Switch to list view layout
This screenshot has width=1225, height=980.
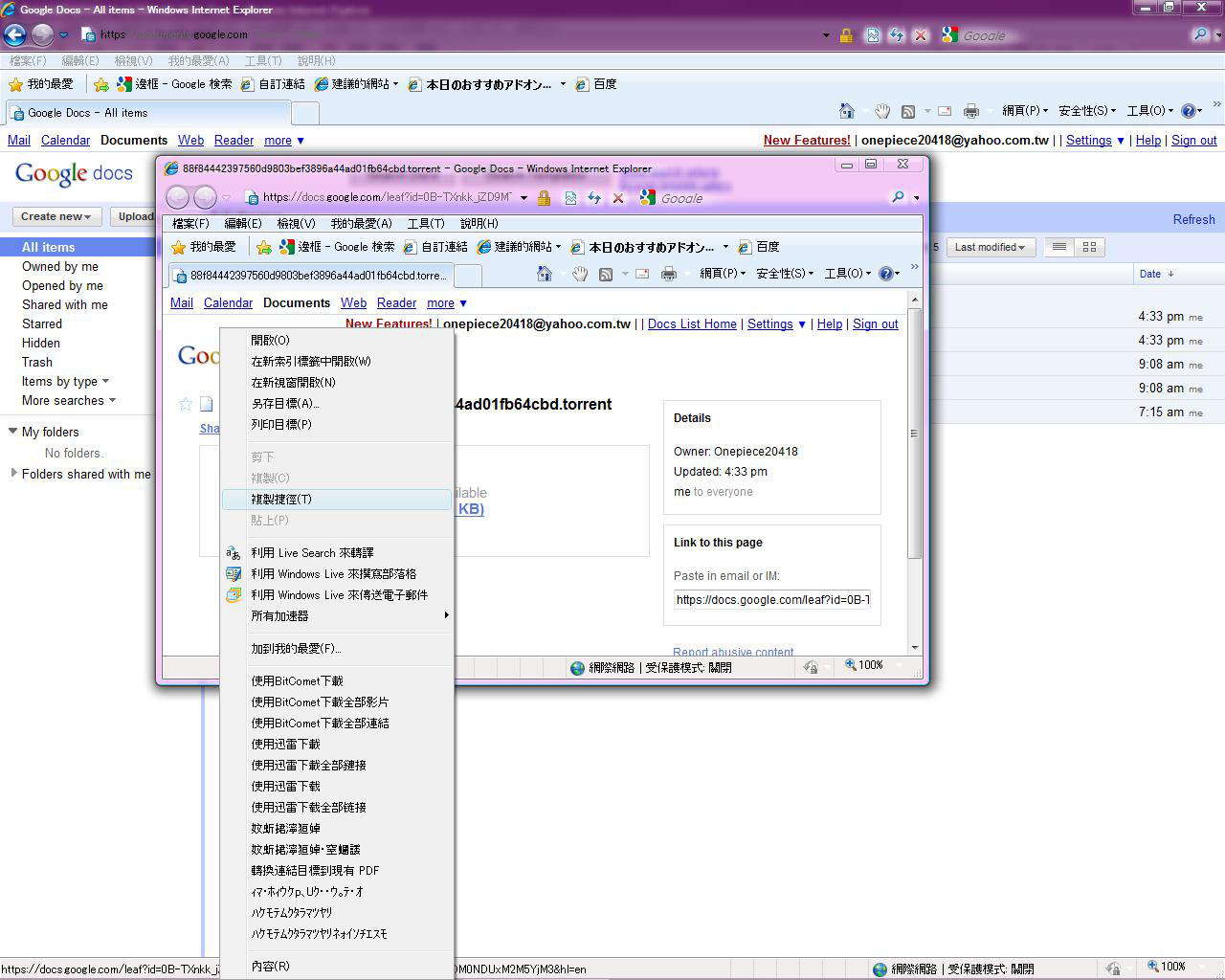[x=1058, y=247]
